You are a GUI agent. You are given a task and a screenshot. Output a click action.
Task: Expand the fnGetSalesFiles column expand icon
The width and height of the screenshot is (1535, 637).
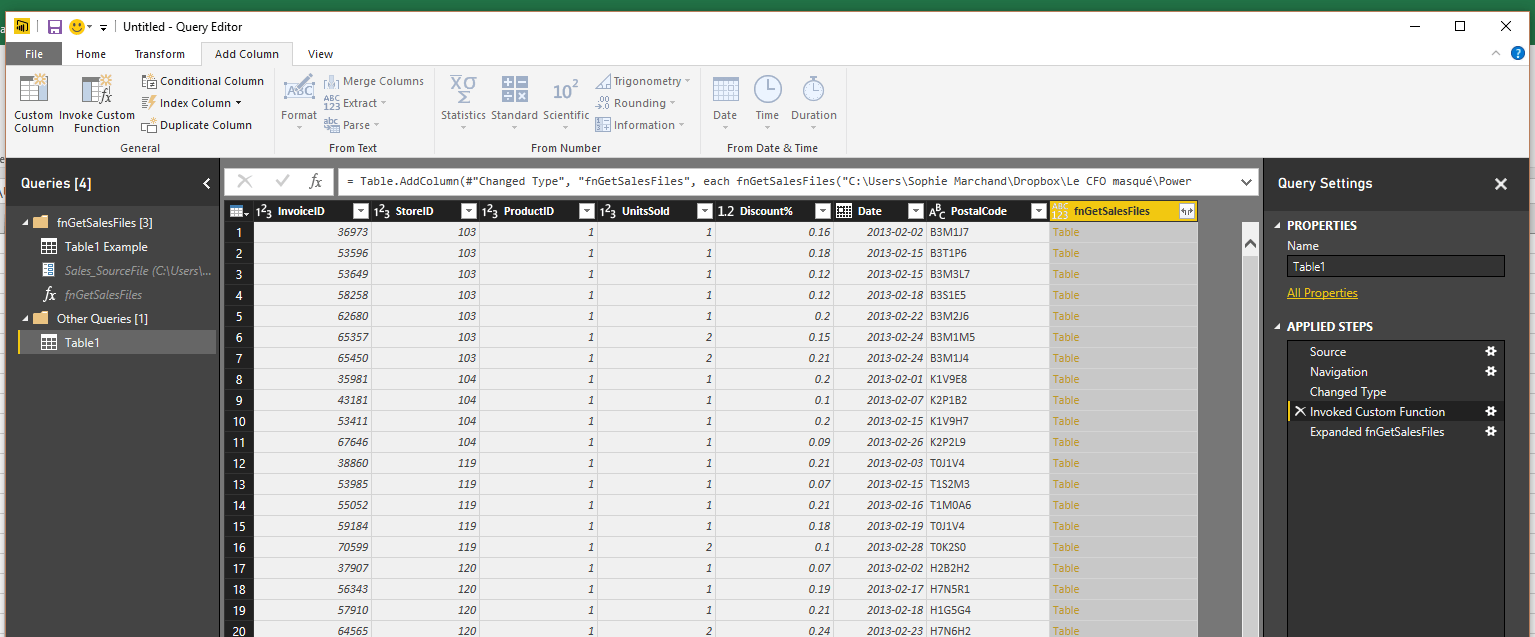(1186, 211)
